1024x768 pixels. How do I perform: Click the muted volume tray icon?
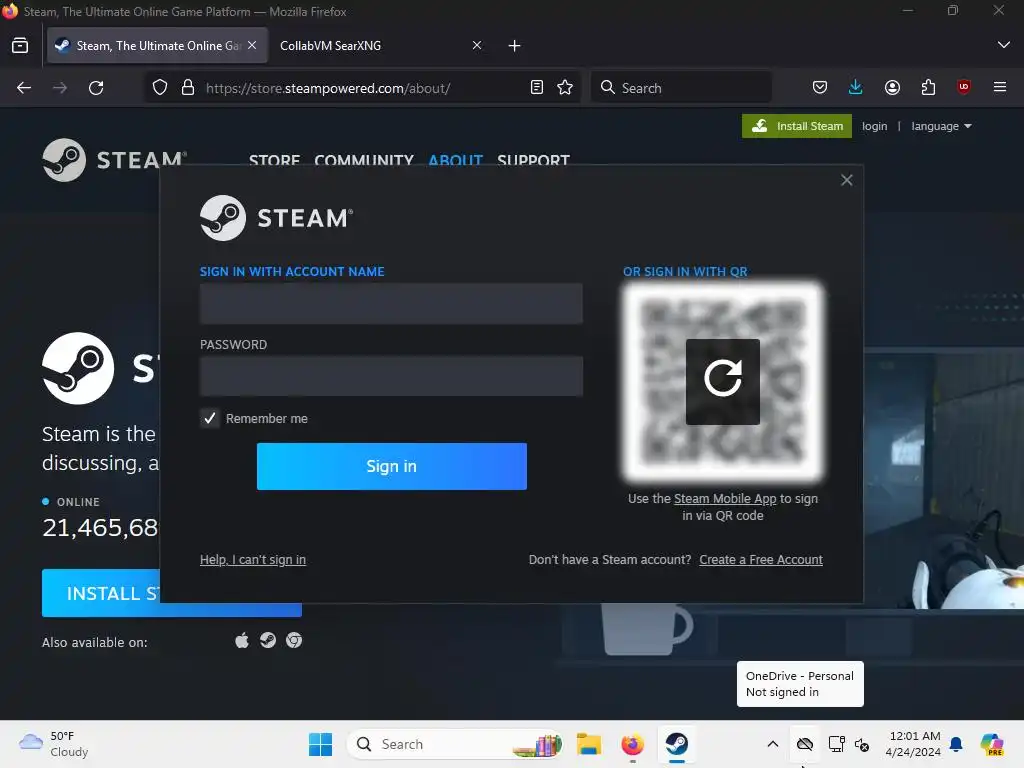click(x=862, y=744)
